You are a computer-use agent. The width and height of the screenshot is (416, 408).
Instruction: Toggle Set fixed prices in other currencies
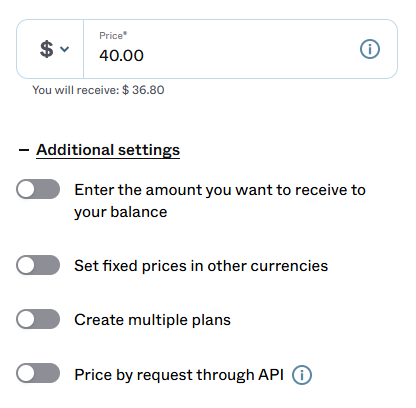(x=38, y=265)
